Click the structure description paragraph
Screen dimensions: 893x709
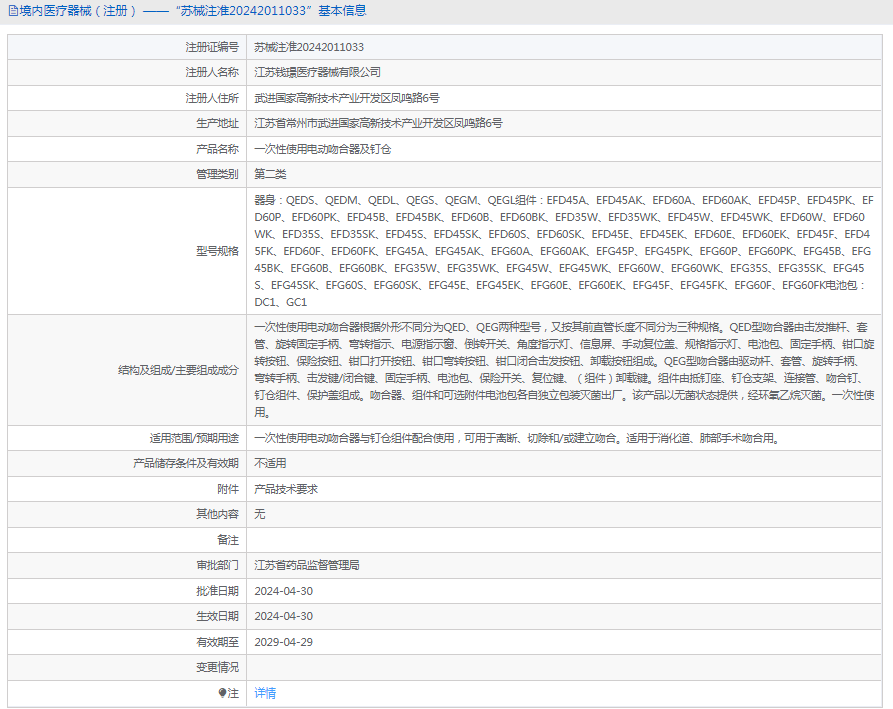pyautogui.click(x=564, y=370)
